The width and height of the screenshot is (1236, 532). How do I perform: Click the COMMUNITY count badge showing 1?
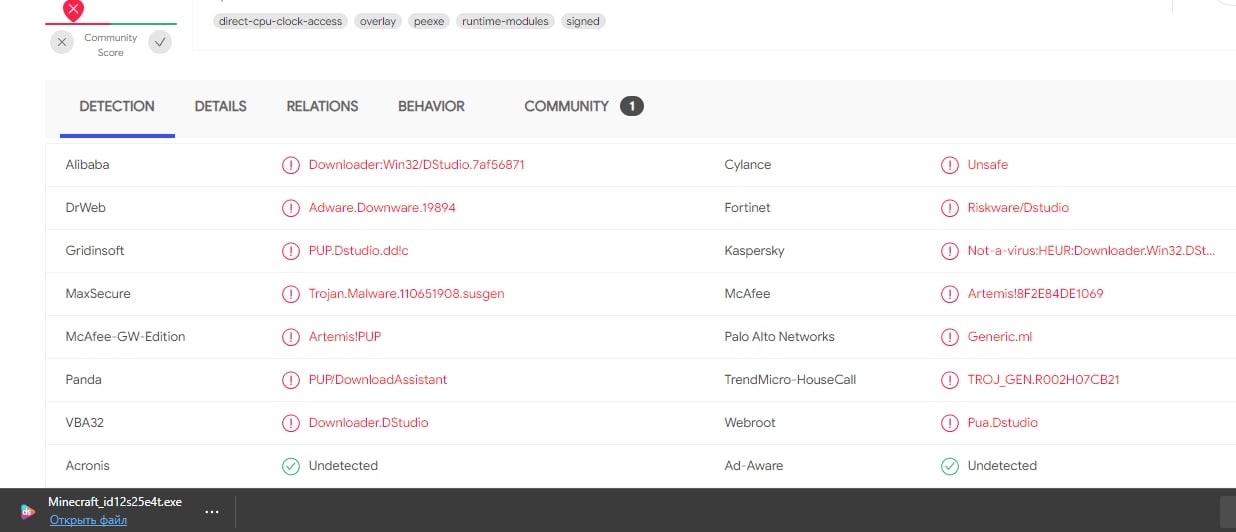coord(631,106)
